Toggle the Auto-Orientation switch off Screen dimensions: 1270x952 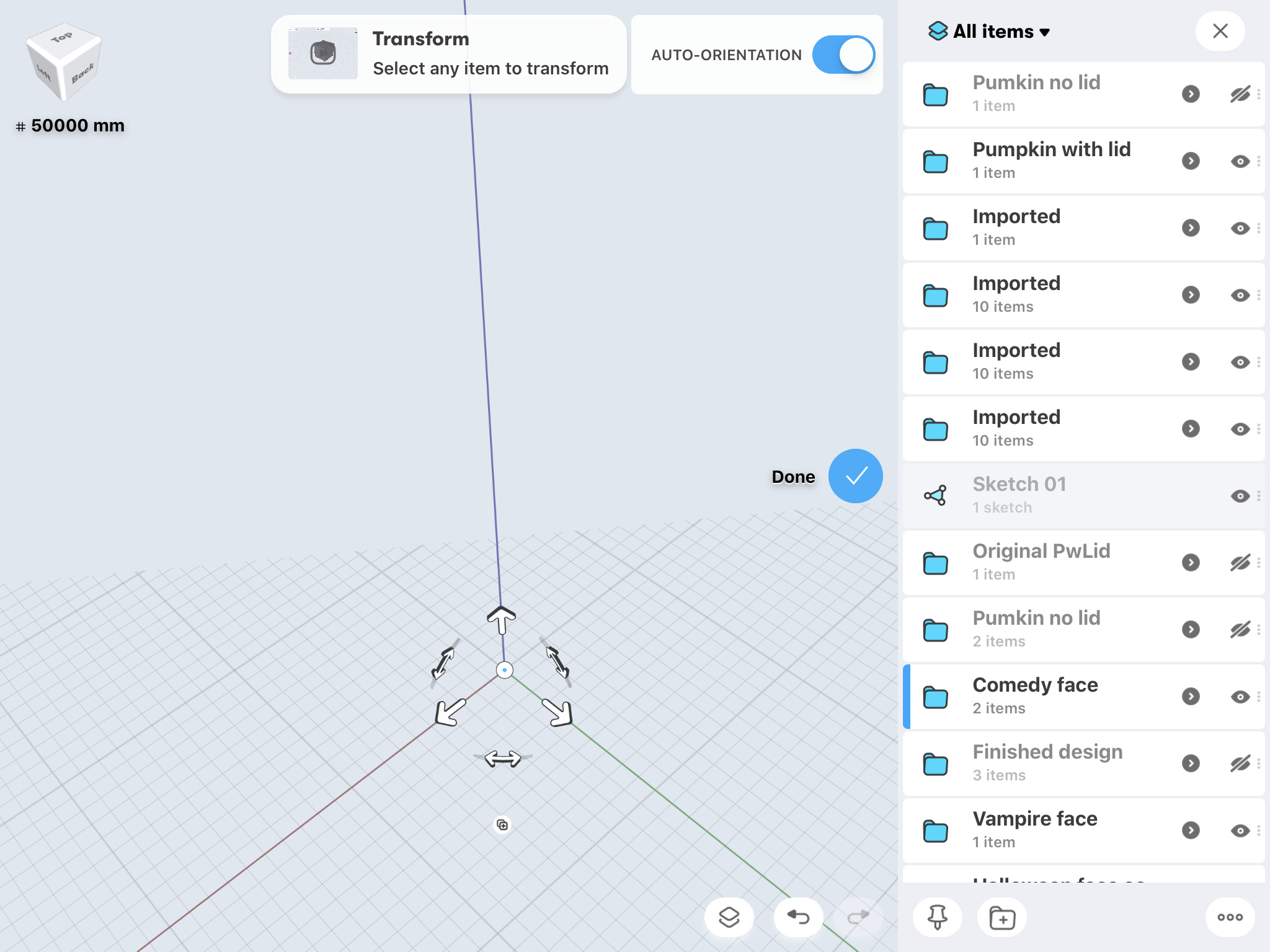click(x=843, y=55)
